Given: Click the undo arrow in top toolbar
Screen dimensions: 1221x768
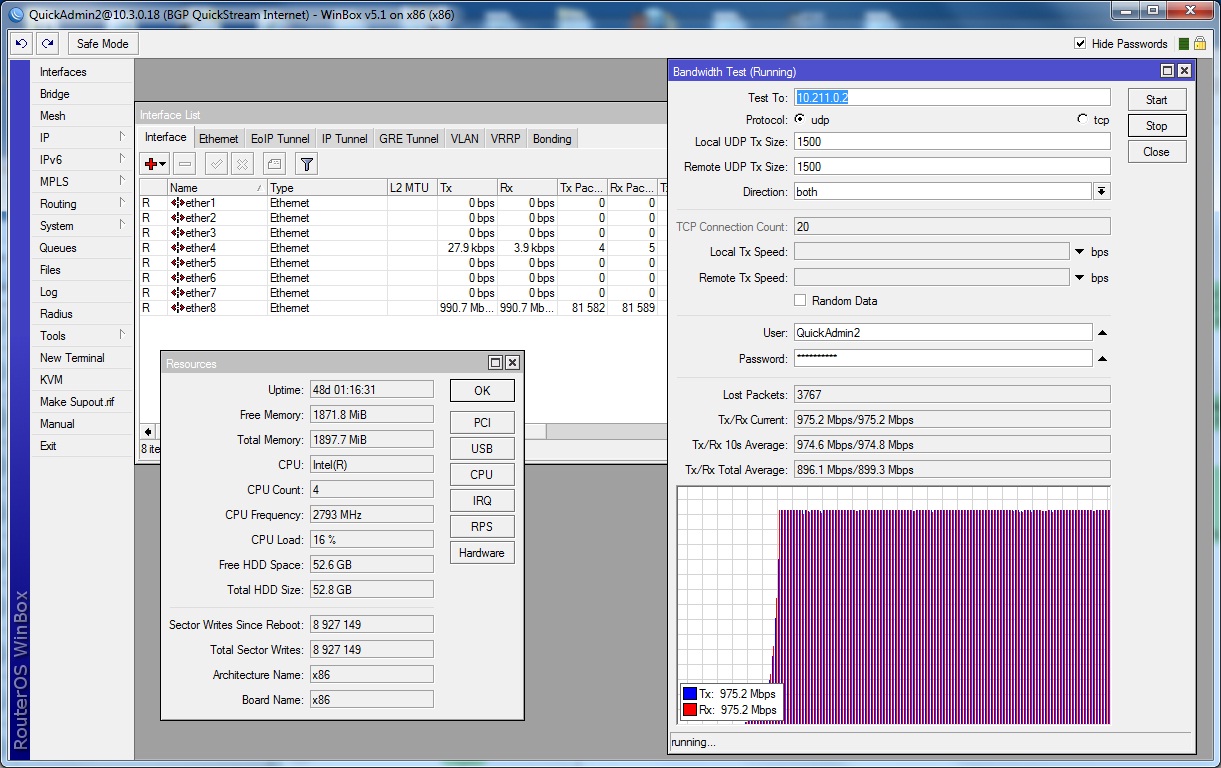Looking at the screenshot, I should point(22,44).
